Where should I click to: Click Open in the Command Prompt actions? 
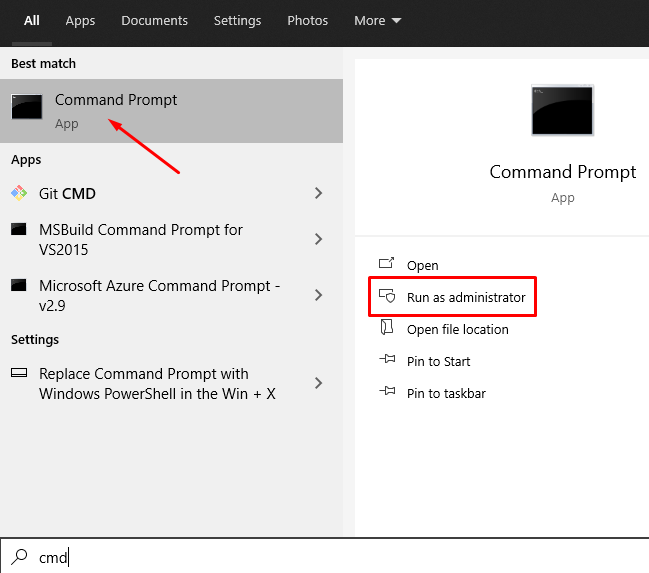click(x=422, y=265)
